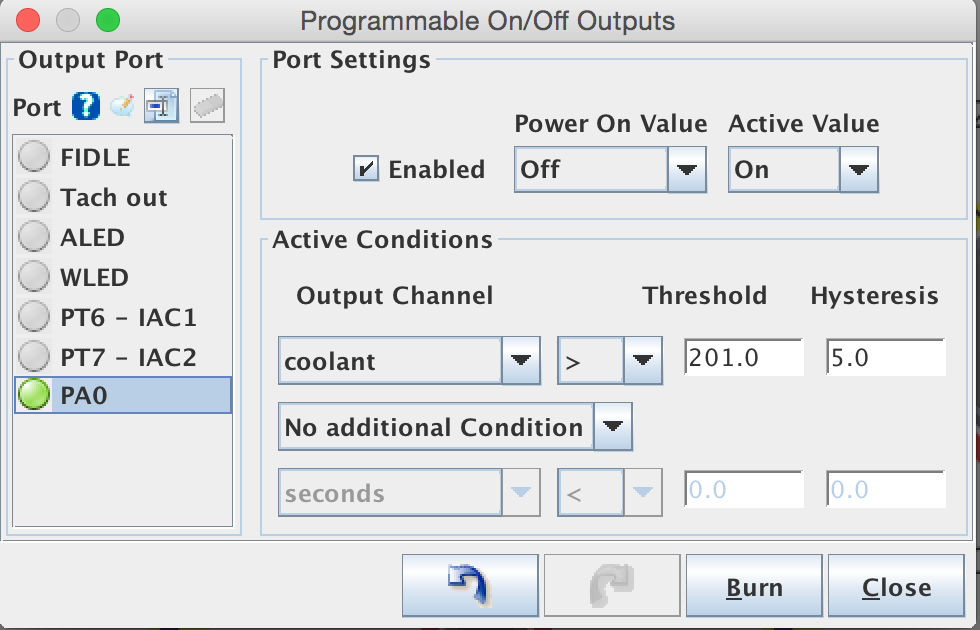Click the Close button
The height and width of the screenshot is (630, 980).
896,586
